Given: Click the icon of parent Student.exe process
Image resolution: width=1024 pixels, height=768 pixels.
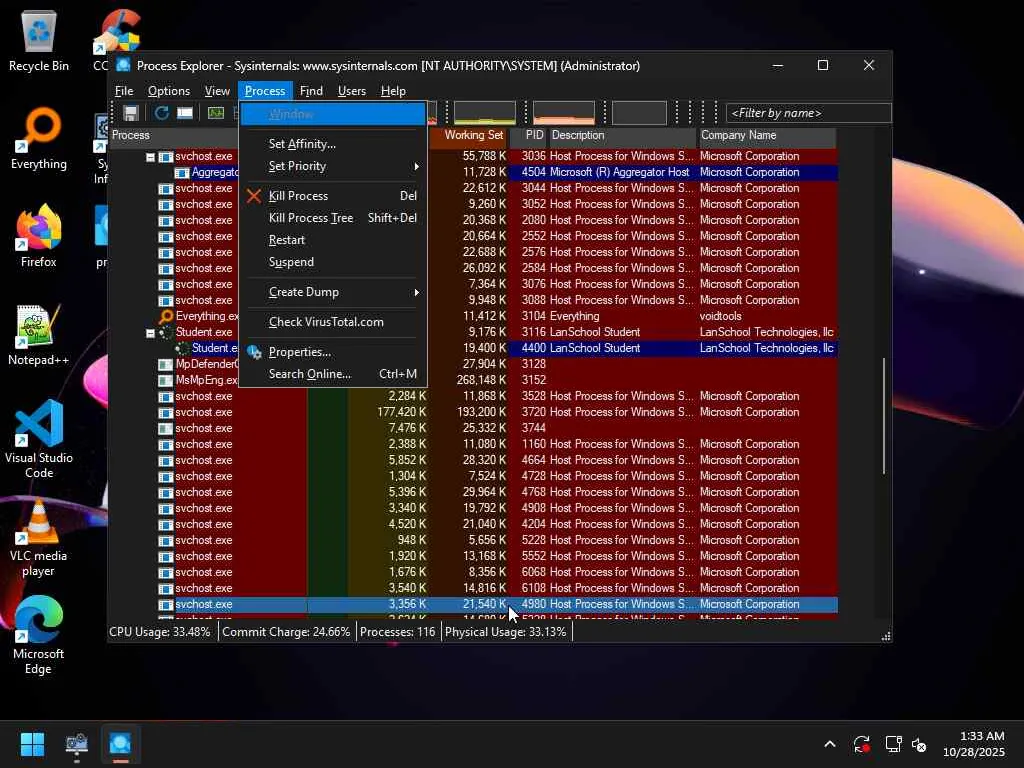Looking at the screenshot, I should coord(166,332).
